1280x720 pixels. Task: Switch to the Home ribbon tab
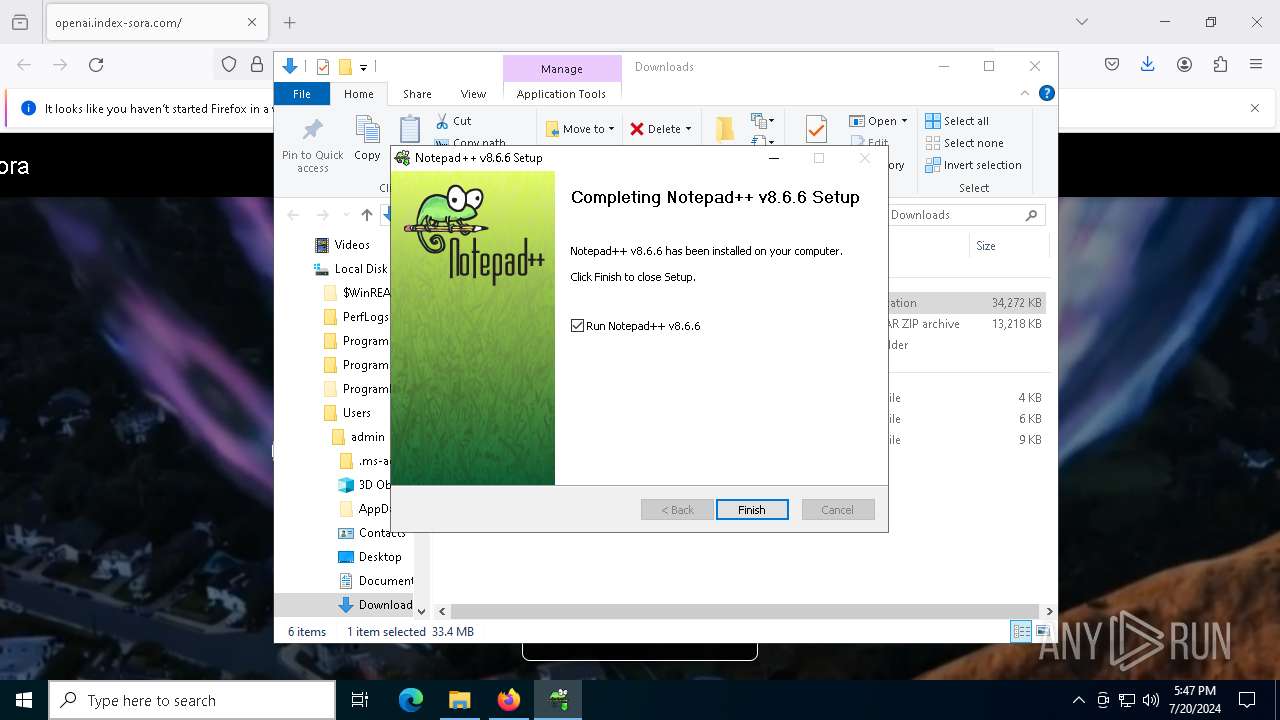358,94
